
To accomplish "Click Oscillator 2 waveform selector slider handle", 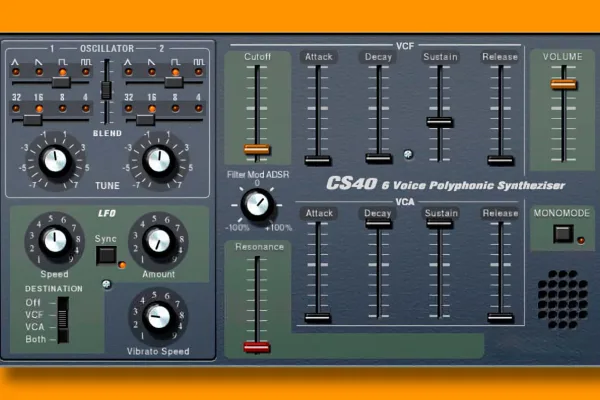I will point(174,82).
